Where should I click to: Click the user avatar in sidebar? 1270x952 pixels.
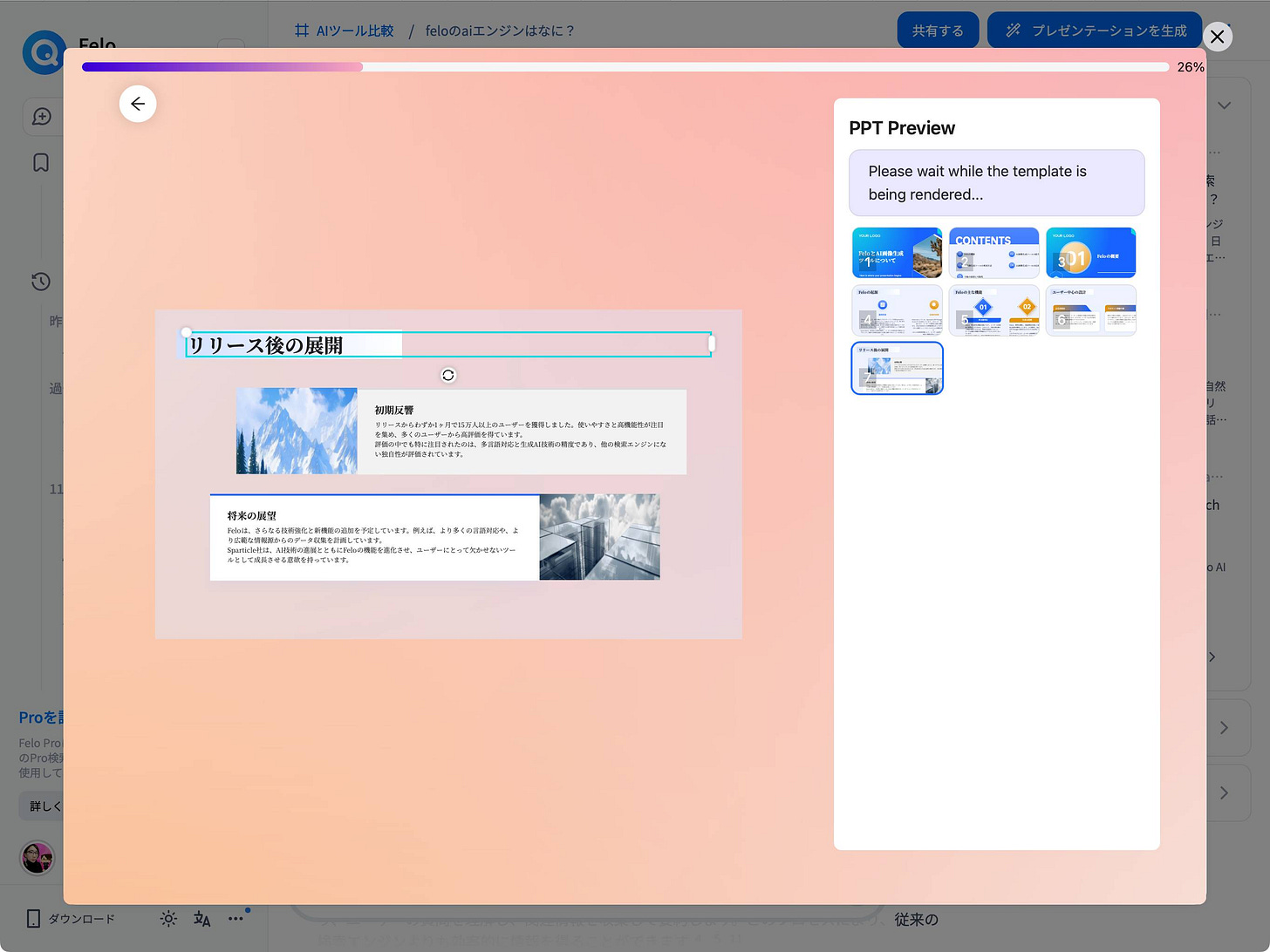coord(38,858)
